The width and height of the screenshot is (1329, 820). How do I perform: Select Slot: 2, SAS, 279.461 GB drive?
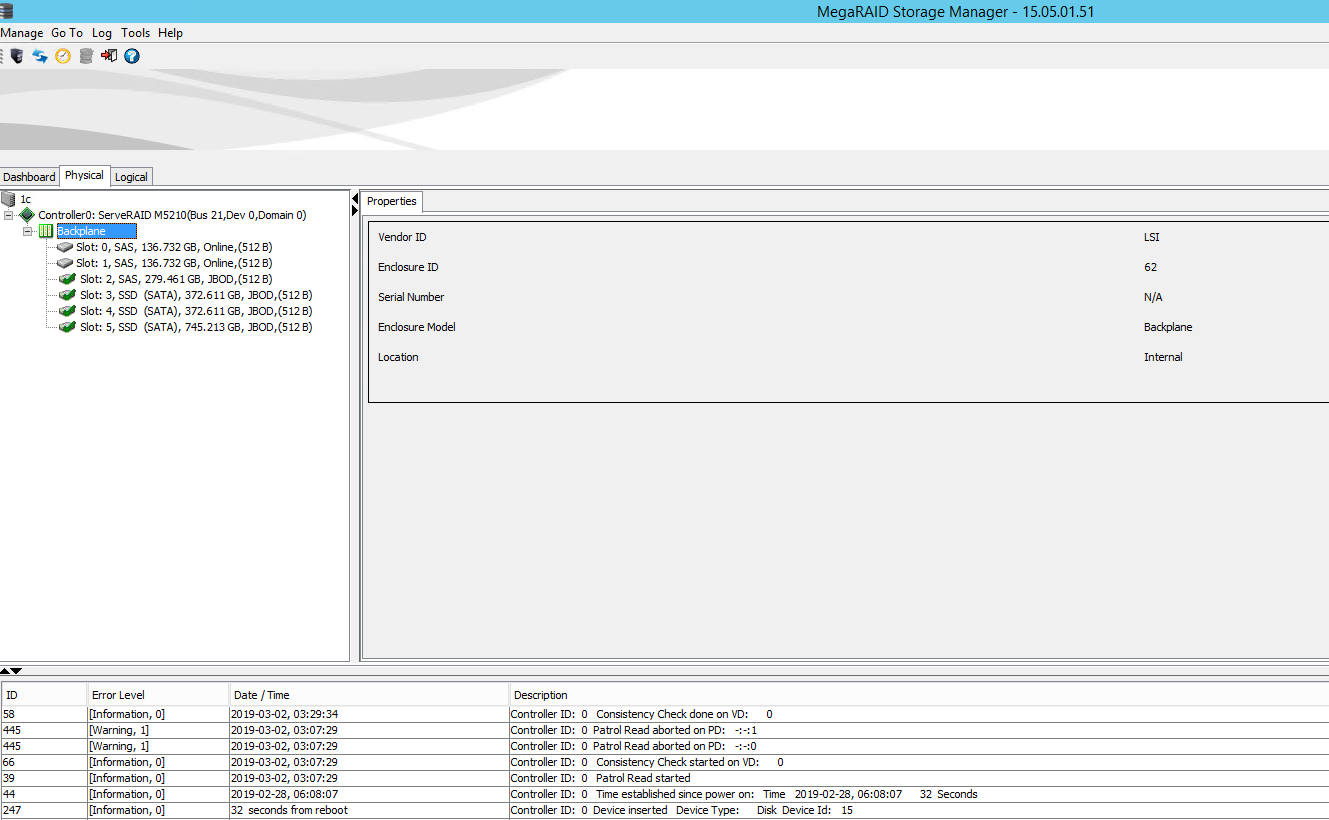click(176, 279)
